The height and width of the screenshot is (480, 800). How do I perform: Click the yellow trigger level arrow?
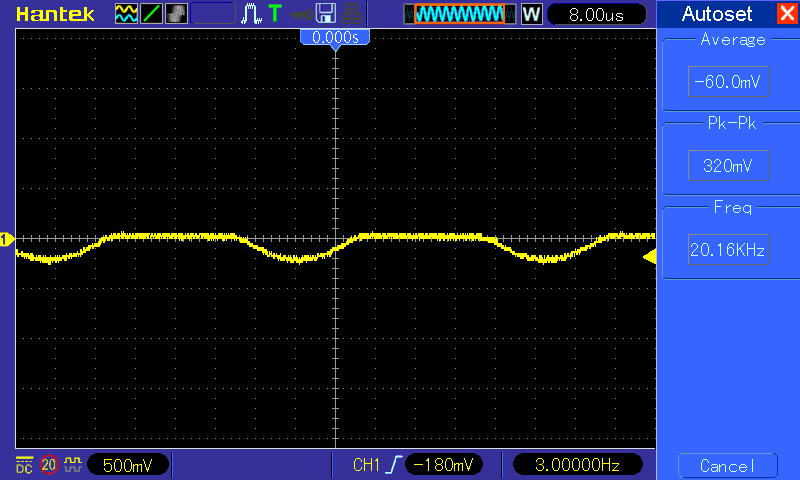pos(649,257)
